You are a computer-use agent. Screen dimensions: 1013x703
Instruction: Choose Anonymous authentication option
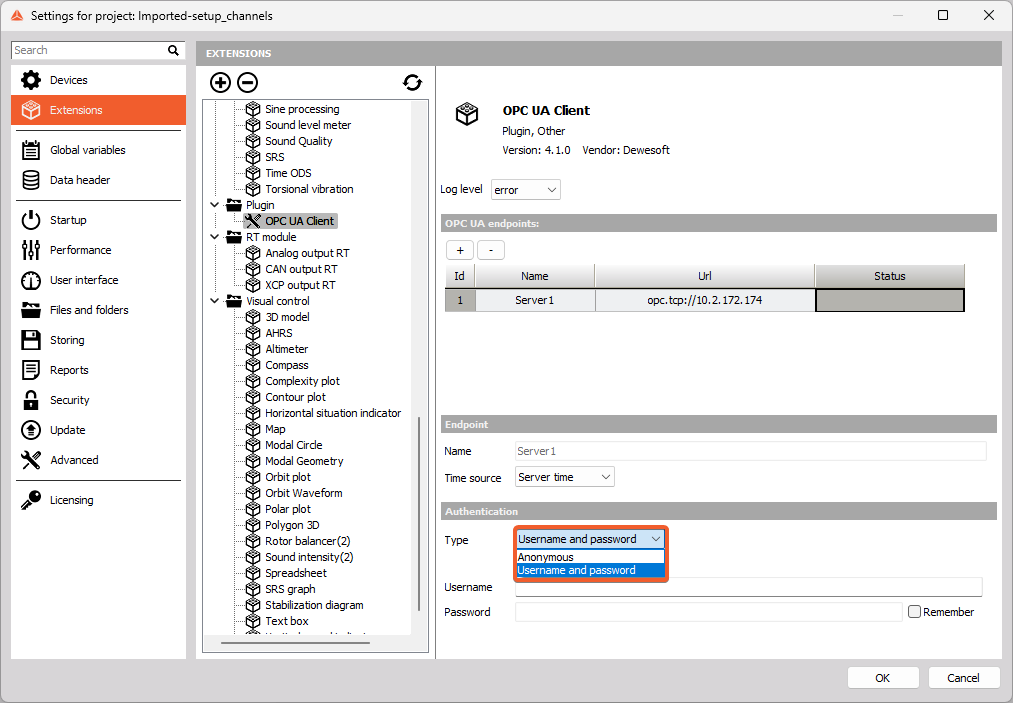point(590,557)
